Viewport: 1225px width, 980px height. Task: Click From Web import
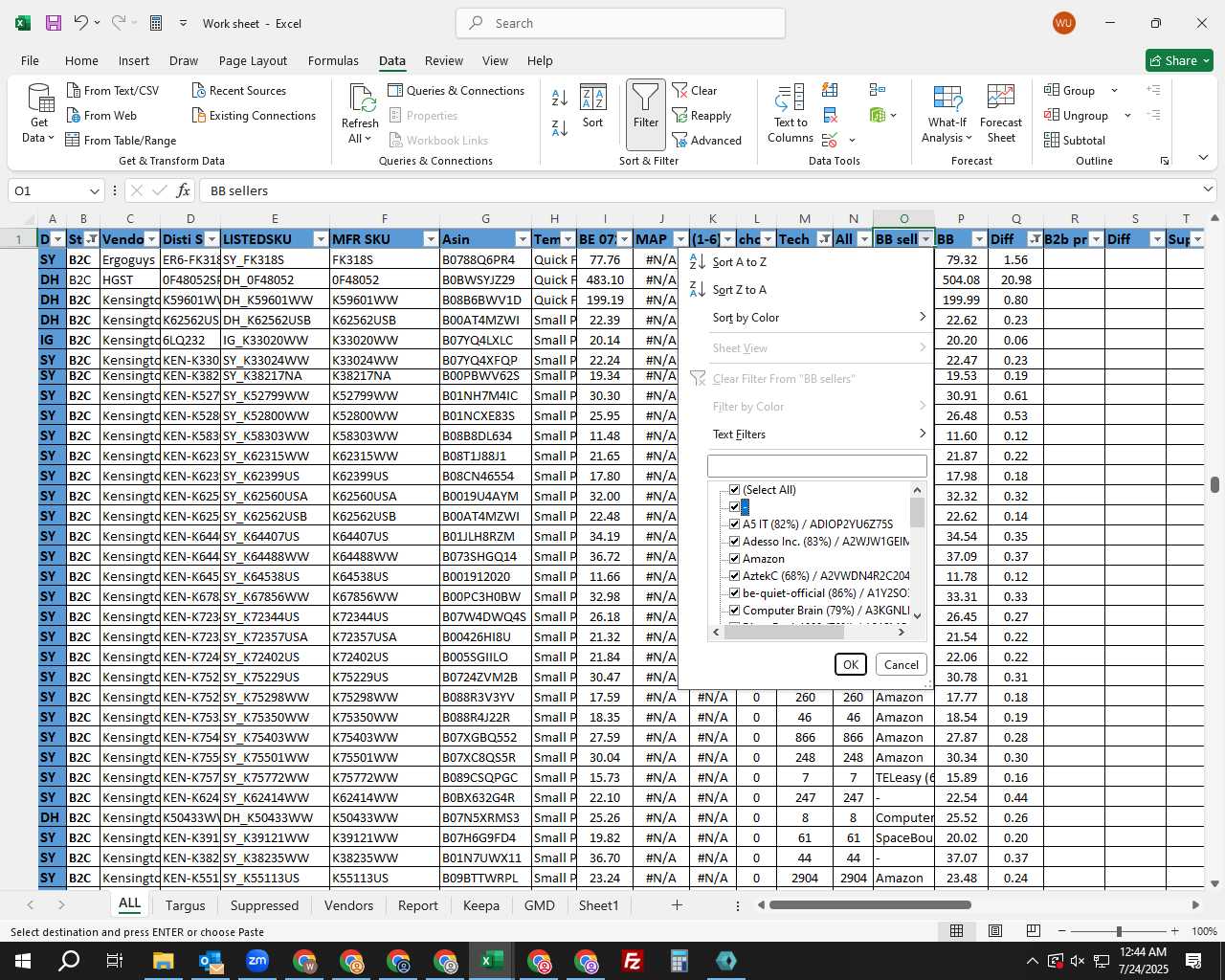[101, 115]
